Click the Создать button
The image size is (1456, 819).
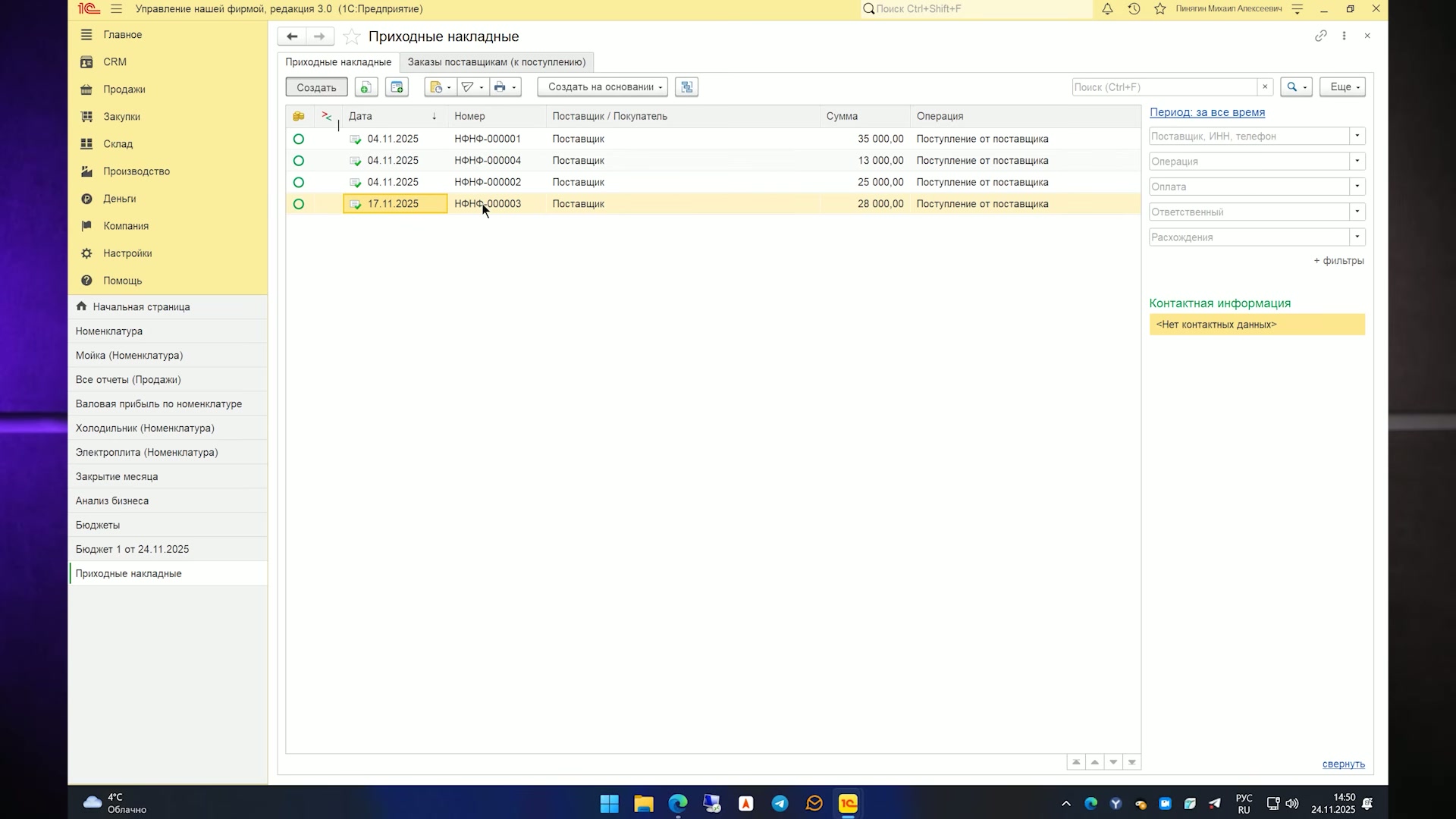pyautogui.click(x=316, y=87)
